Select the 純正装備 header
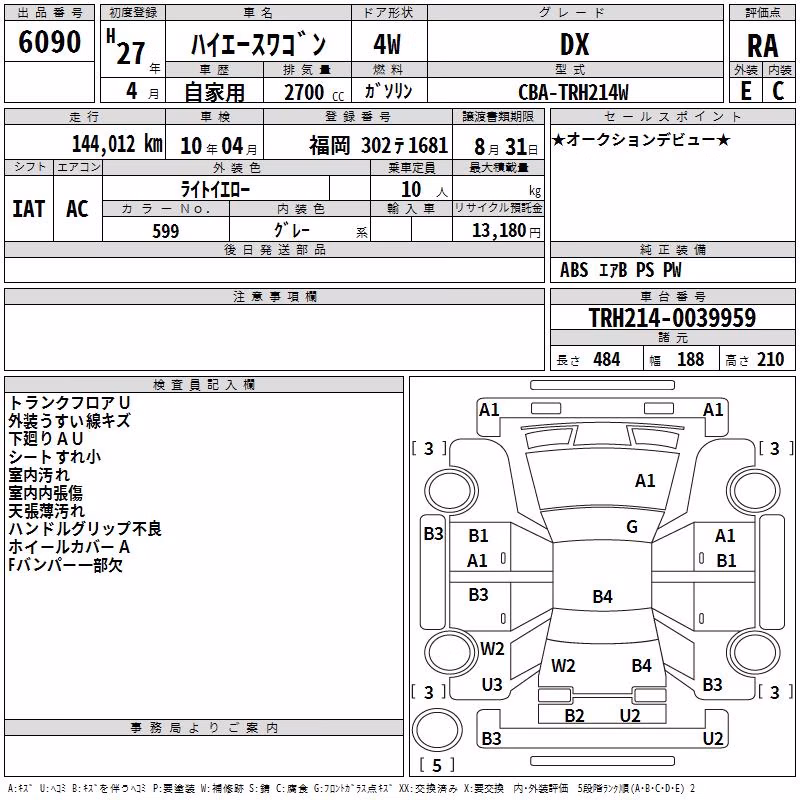Screen dimensions: 800x800 672,249
